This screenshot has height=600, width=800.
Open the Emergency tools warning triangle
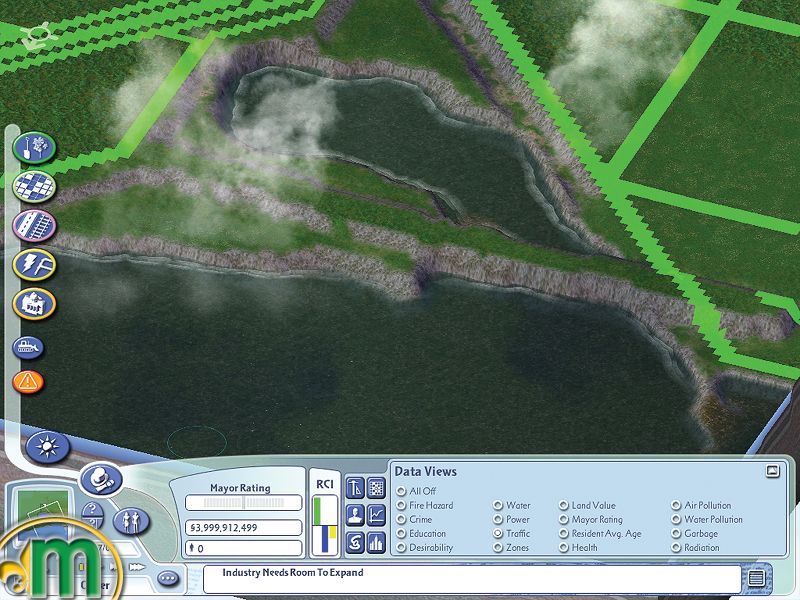(x=28, y=382)
